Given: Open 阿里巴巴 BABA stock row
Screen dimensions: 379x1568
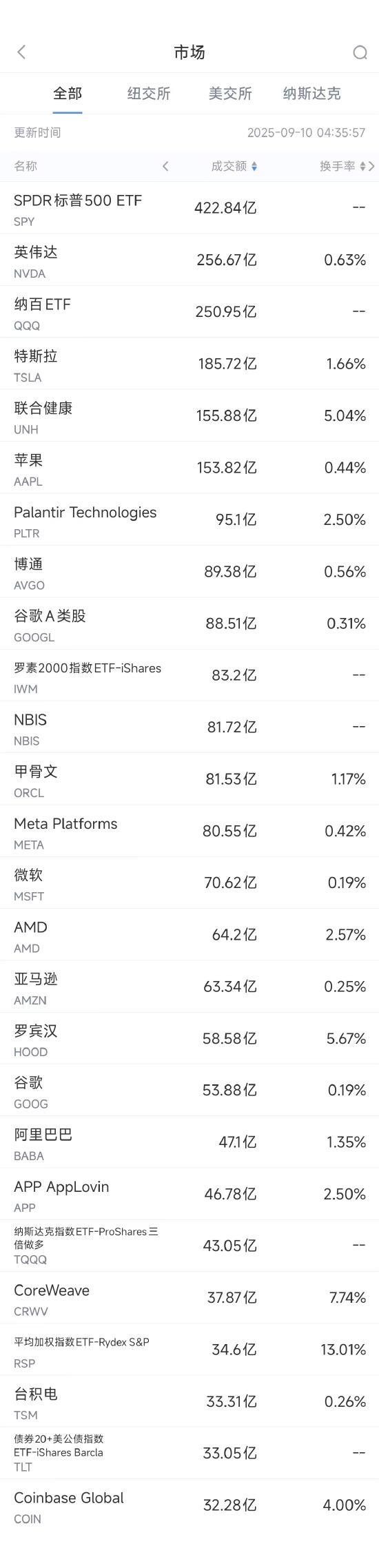Looking at the screenshot, I should pyautogui.click(x=189, y=1142).
